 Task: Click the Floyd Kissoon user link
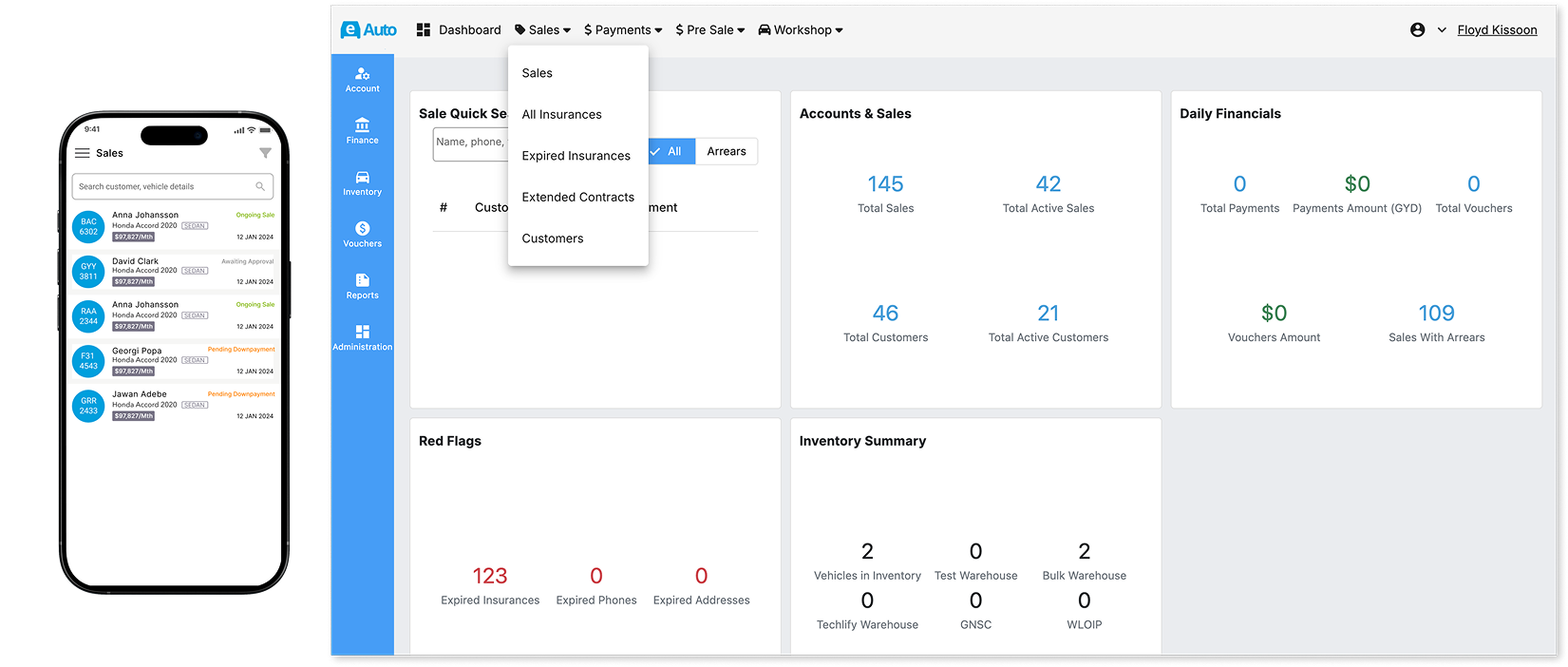(x=1497, y=29)
